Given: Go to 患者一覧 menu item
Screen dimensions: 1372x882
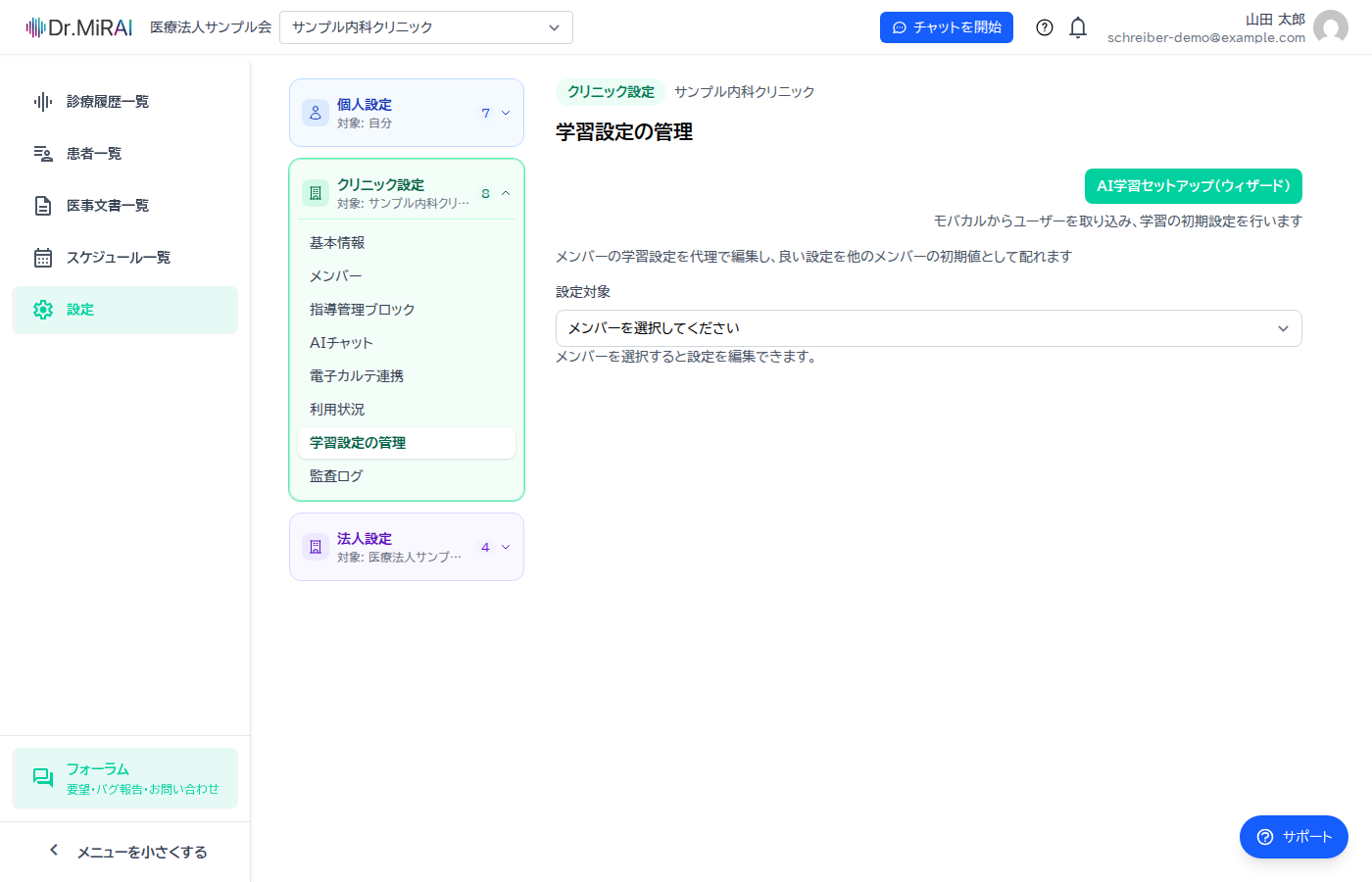Looking at the screenshot, I should [x=125, y=154].
